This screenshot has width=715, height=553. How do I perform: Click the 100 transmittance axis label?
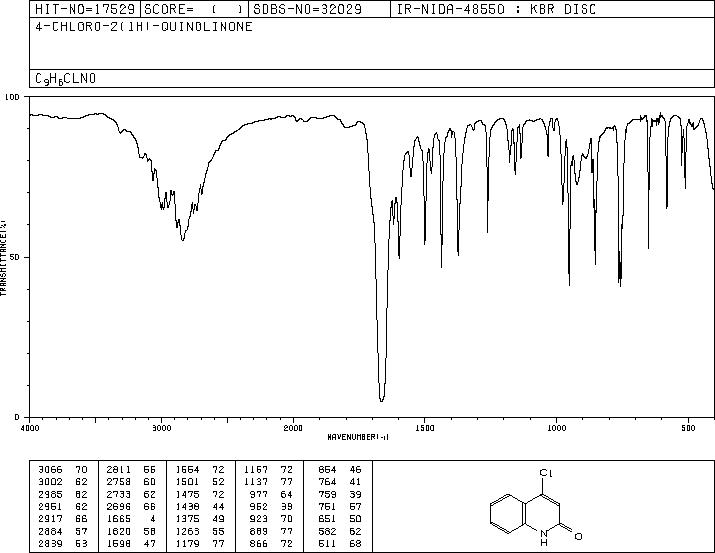pos(12,97)
